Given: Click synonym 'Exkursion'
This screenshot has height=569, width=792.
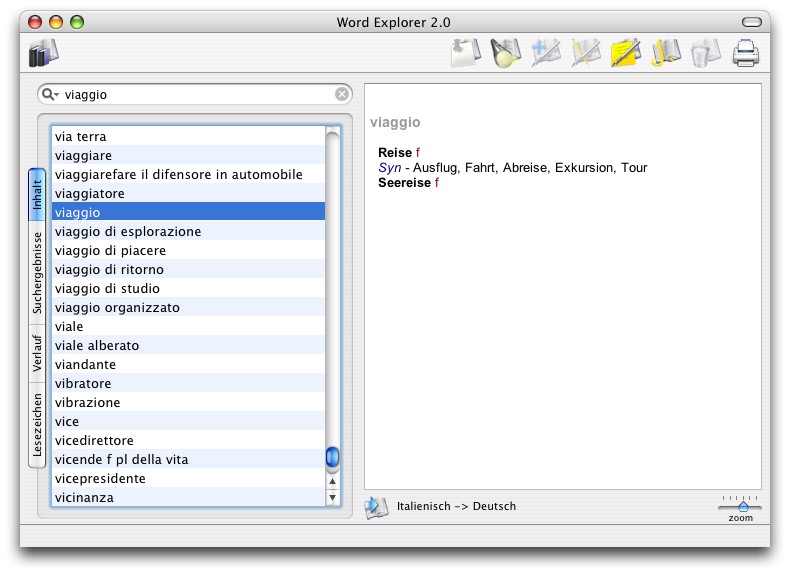Looking at the screenshot, I should [x=584, y=168].
